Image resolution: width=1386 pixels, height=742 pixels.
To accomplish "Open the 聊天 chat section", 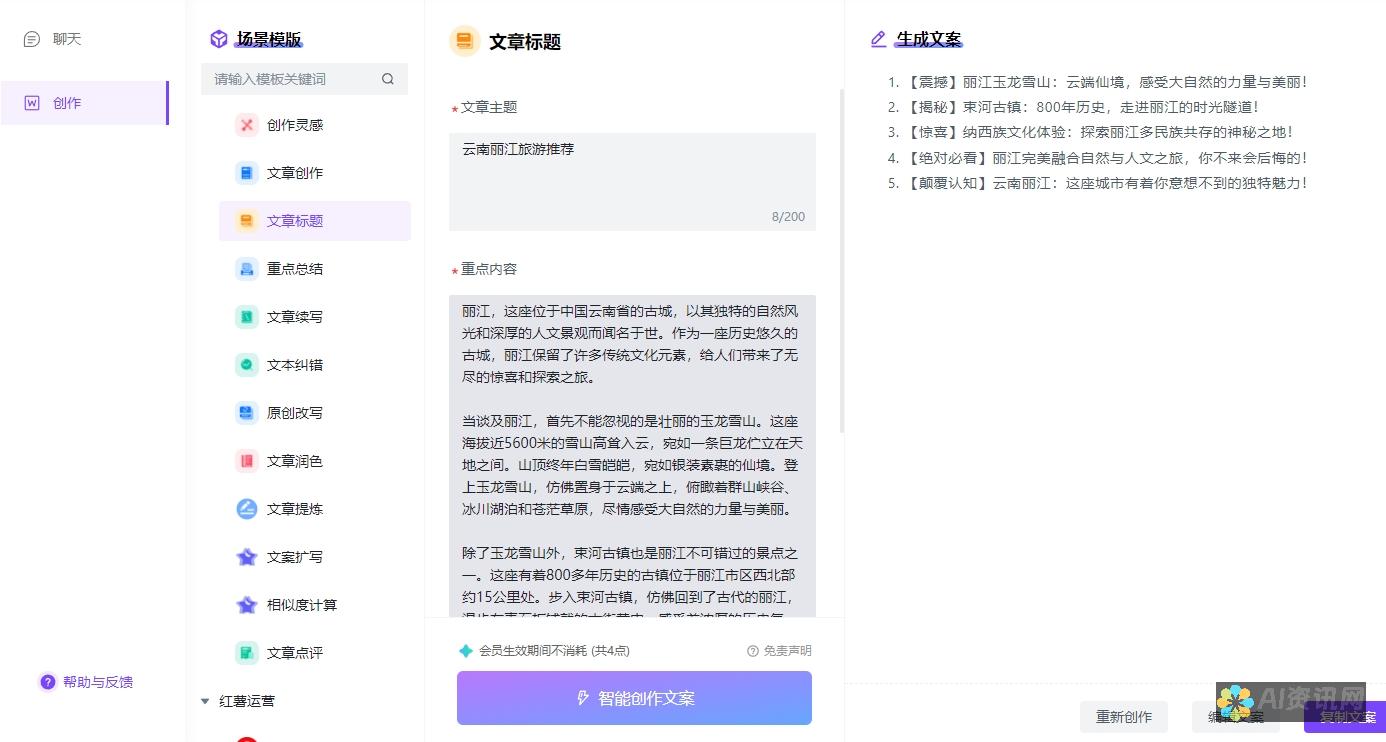I will (67, 39).
